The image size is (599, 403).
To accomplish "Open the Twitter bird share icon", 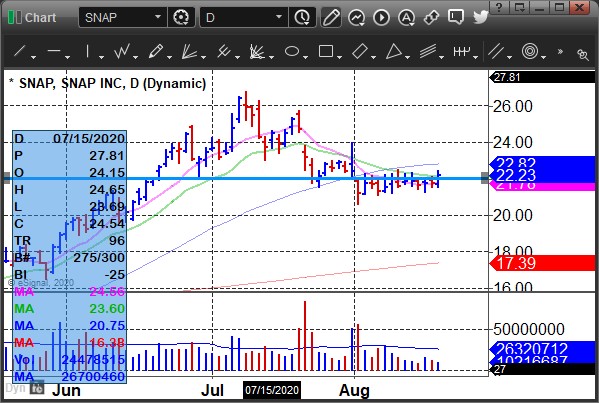I will [x=480, y=17].
